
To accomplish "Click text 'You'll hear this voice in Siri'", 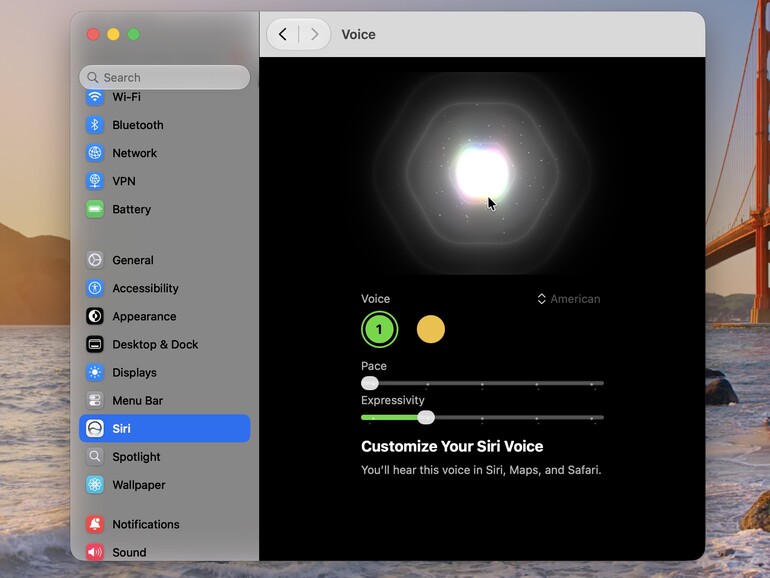I will [x=432, y=470].
